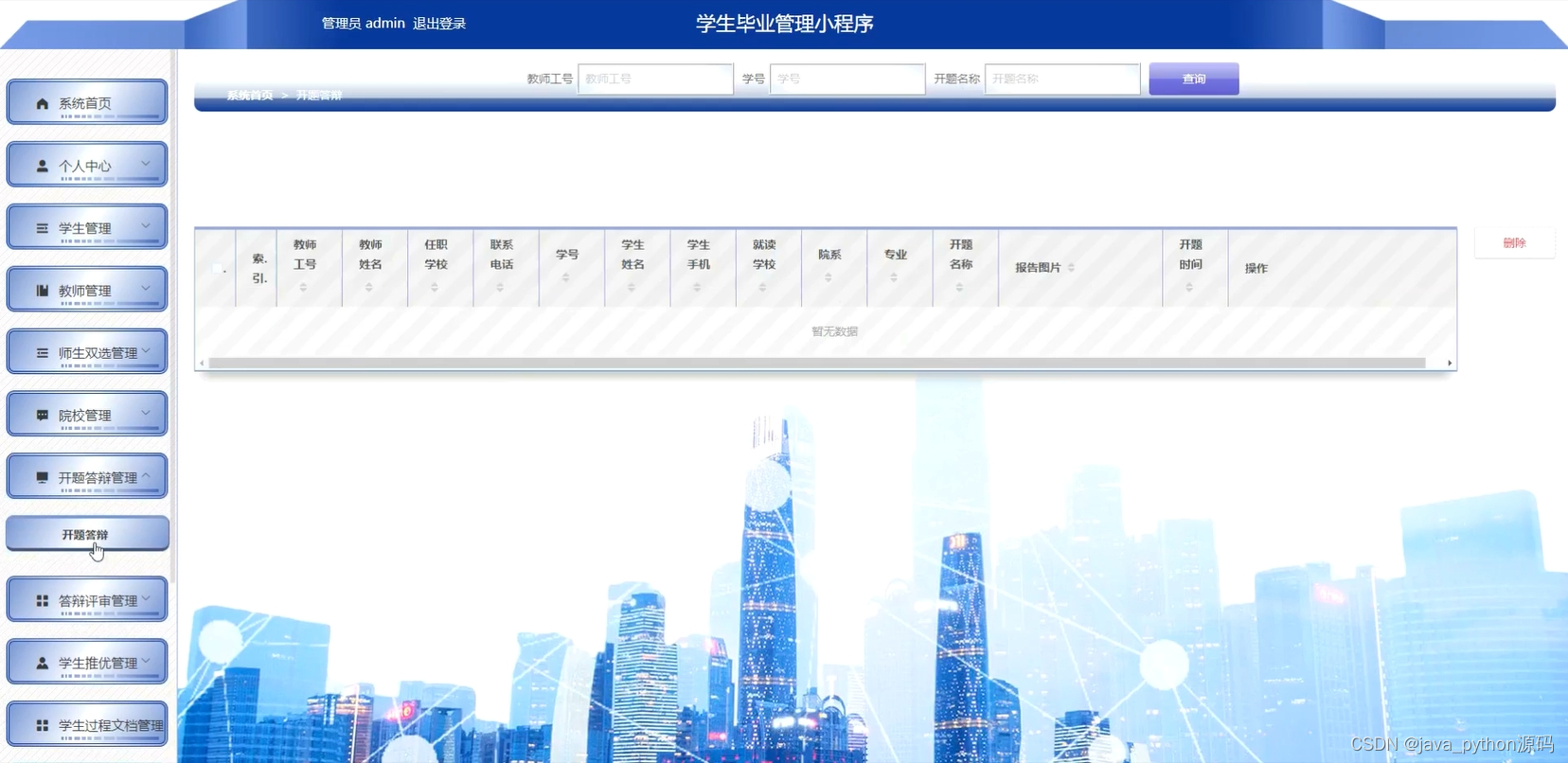Expand 院校管理 menu chevron
This screenshot has width=1568, height=763.
point(146,414)
